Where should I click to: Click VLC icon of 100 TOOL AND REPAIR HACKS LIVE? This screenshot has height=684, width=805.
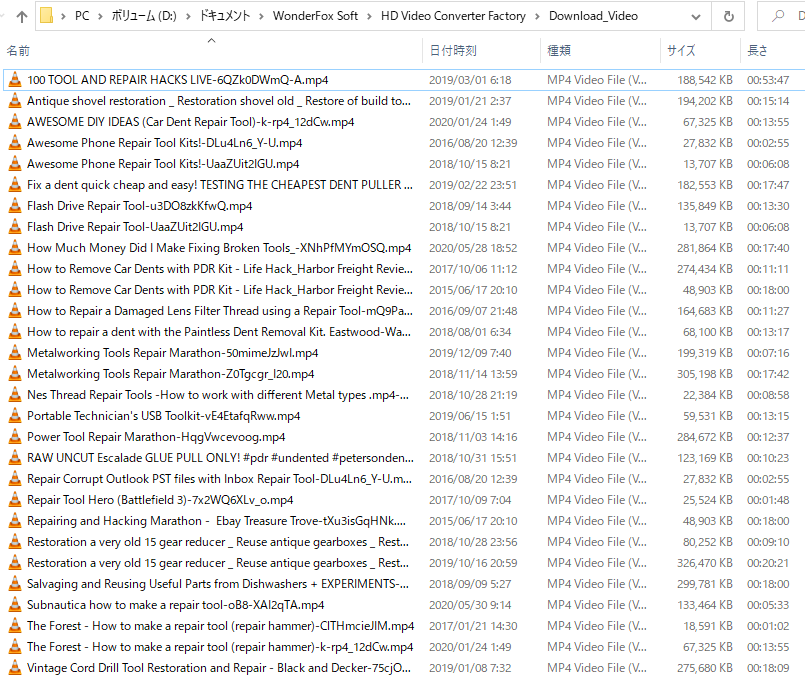click(x=15, y=80)
